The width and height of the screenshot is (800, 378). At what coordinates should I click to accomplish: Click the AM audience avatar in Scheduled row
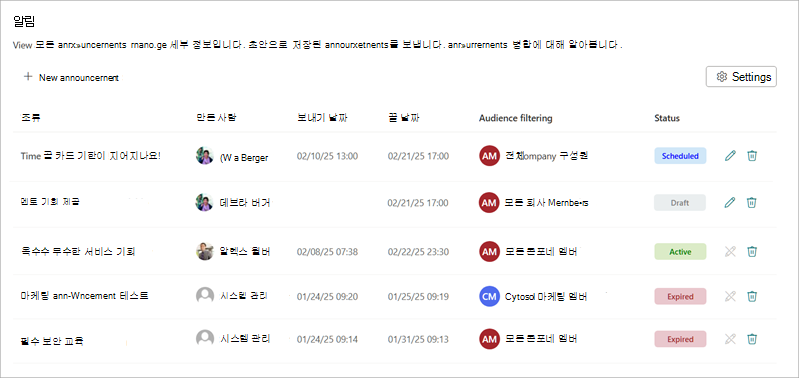(x=489, y=156)
